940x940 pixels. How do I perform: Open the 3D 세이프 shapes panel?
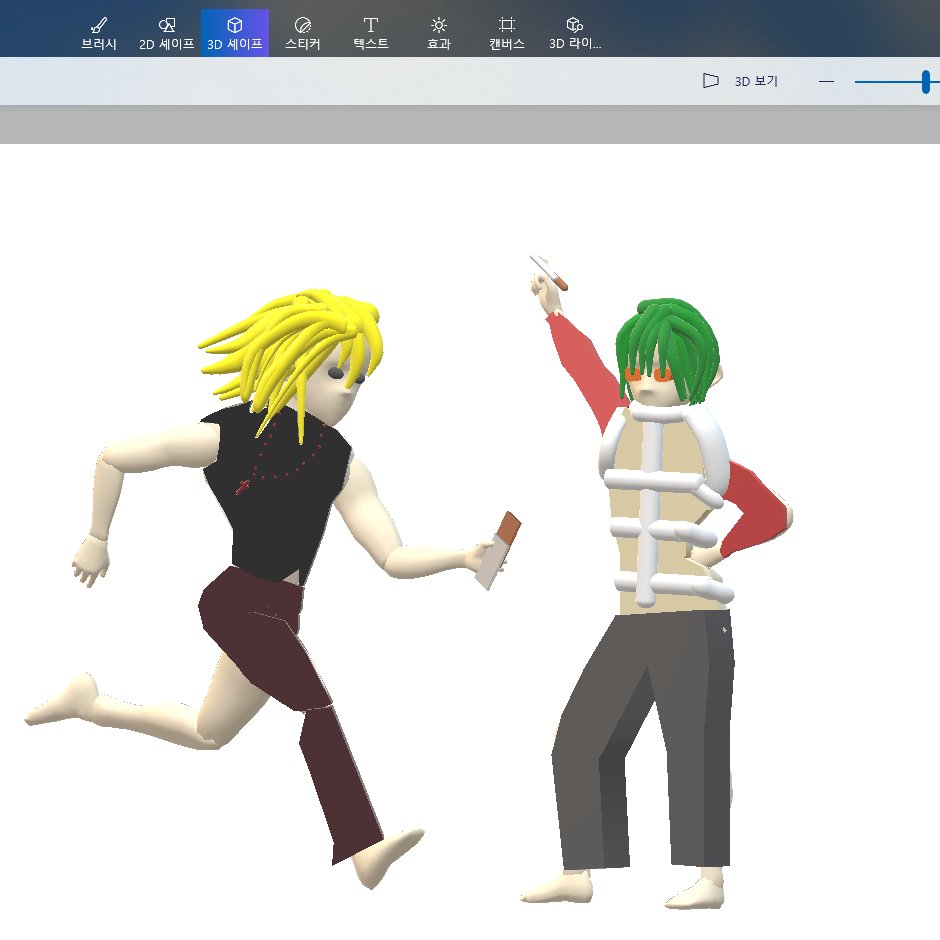[234, 31]
